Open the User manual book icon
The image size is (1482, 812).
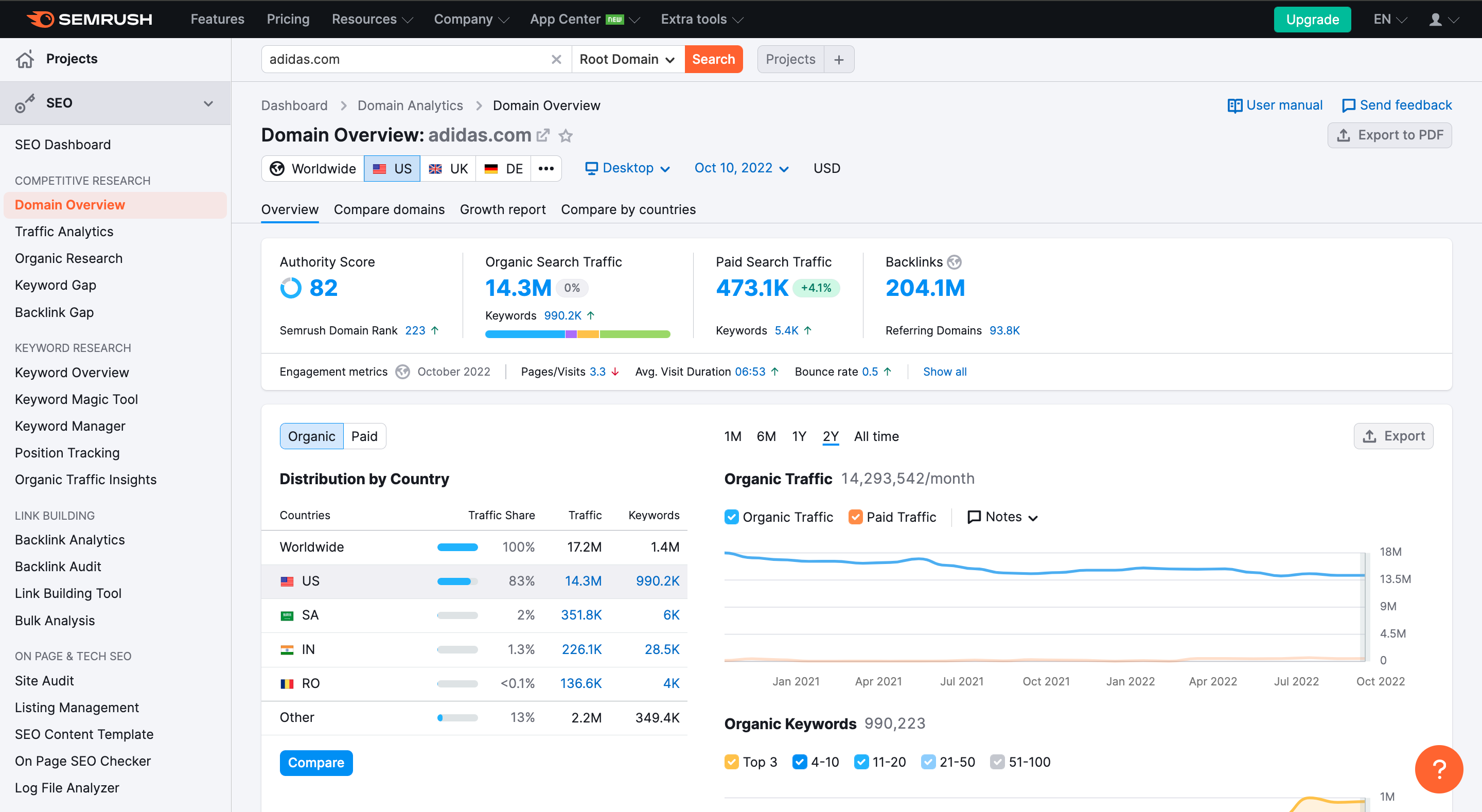[x=1234, y=105]
